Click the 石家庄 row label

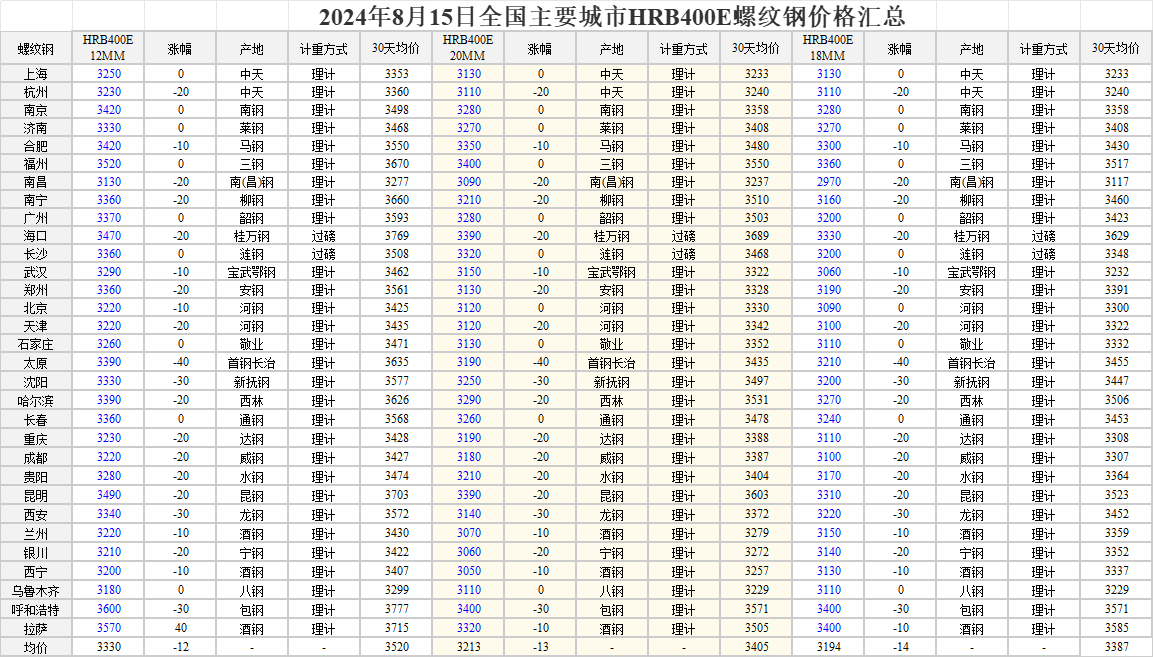click(x=36, y=344)
